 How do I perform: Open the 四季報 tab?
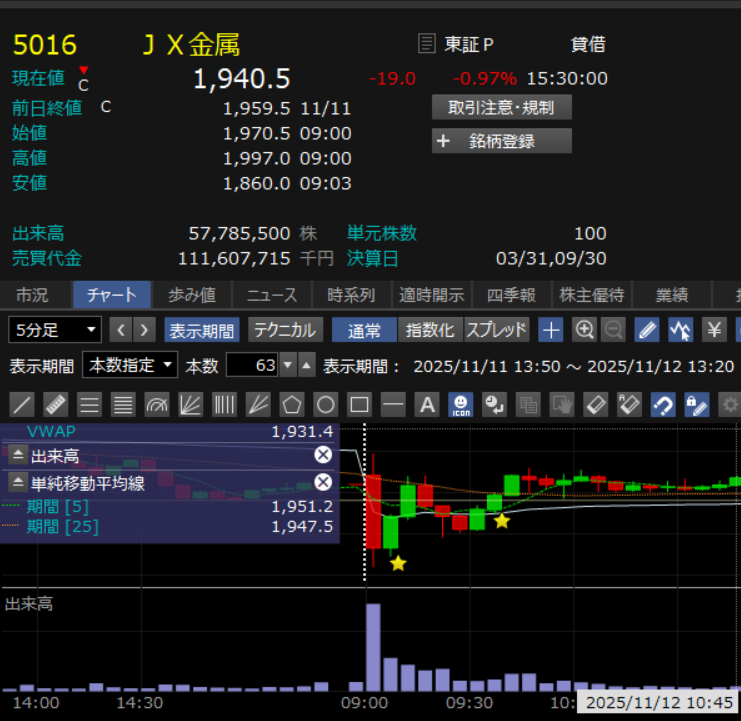pyautogui.click(x=511, y=295)
